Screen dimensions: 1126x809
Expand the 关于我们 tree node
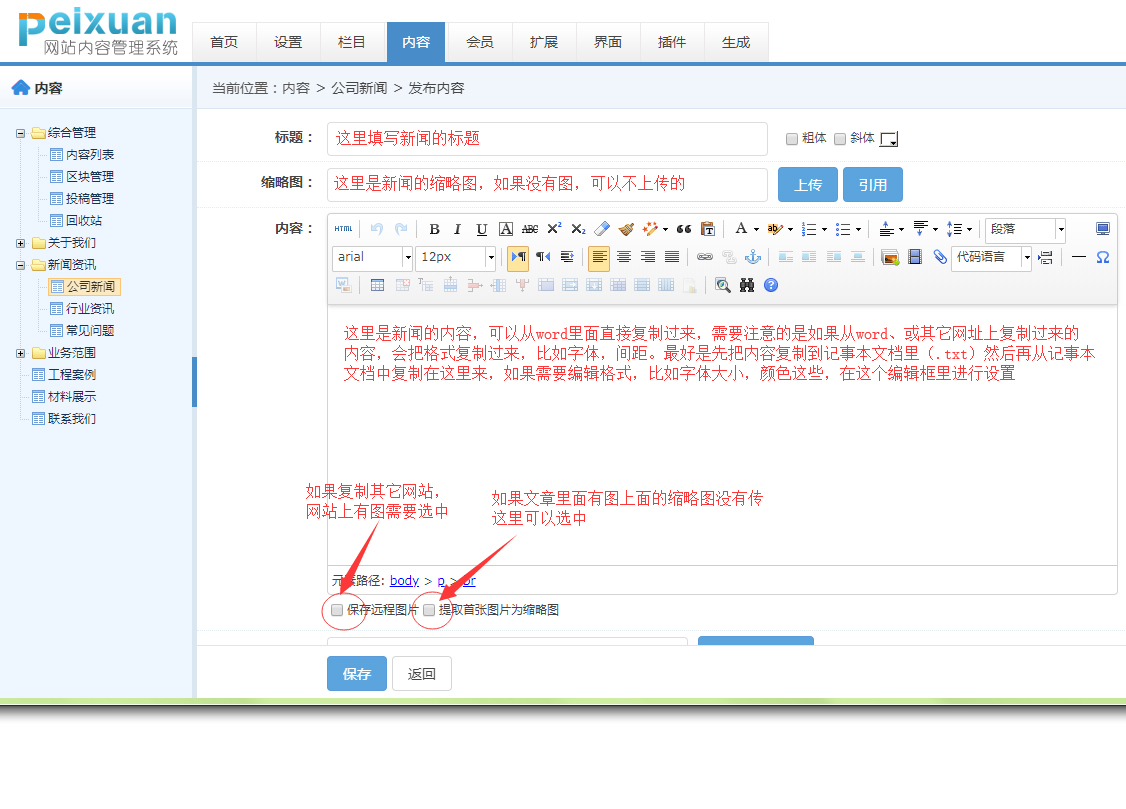tap(20, 242)
